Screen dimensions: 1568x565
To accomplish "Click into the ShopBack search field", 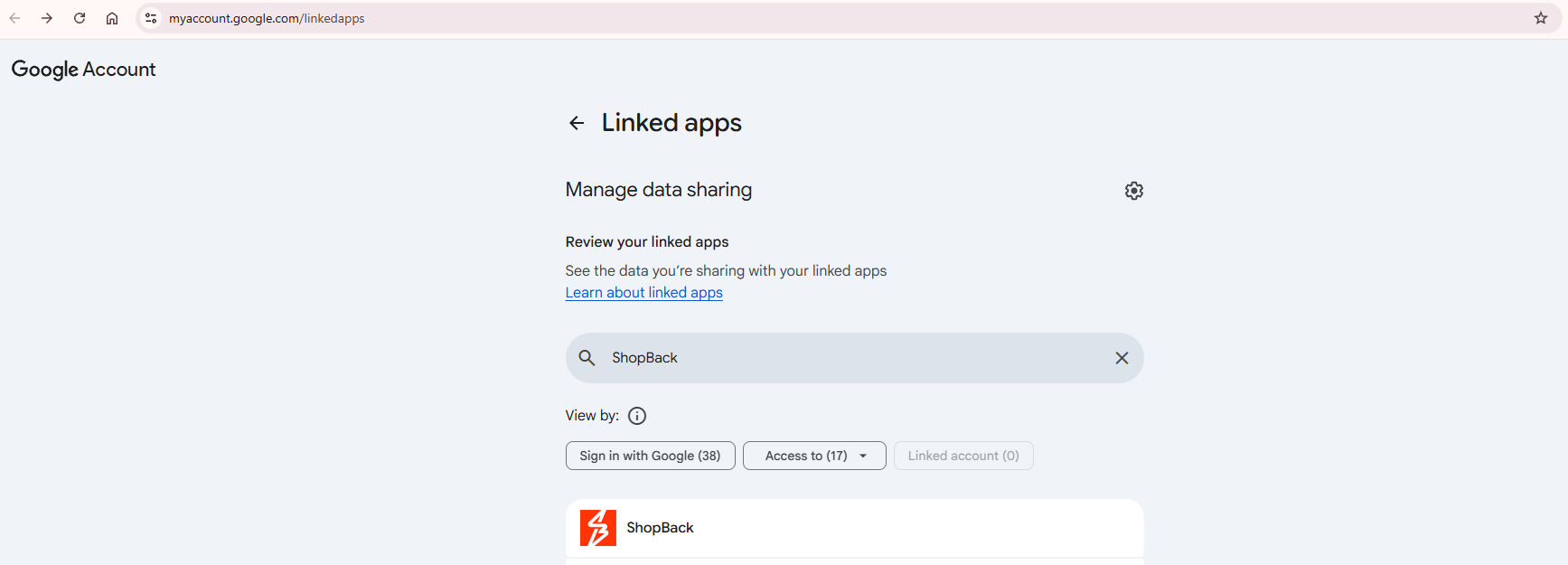I will [855, 358].
